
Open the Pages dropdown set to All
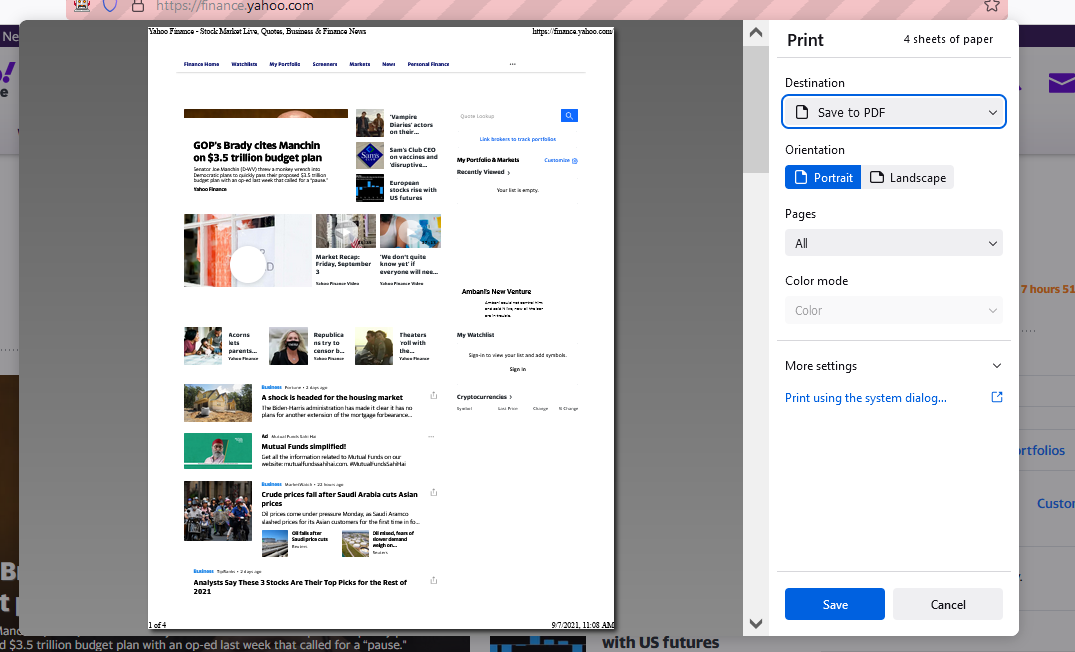[893, 243]
